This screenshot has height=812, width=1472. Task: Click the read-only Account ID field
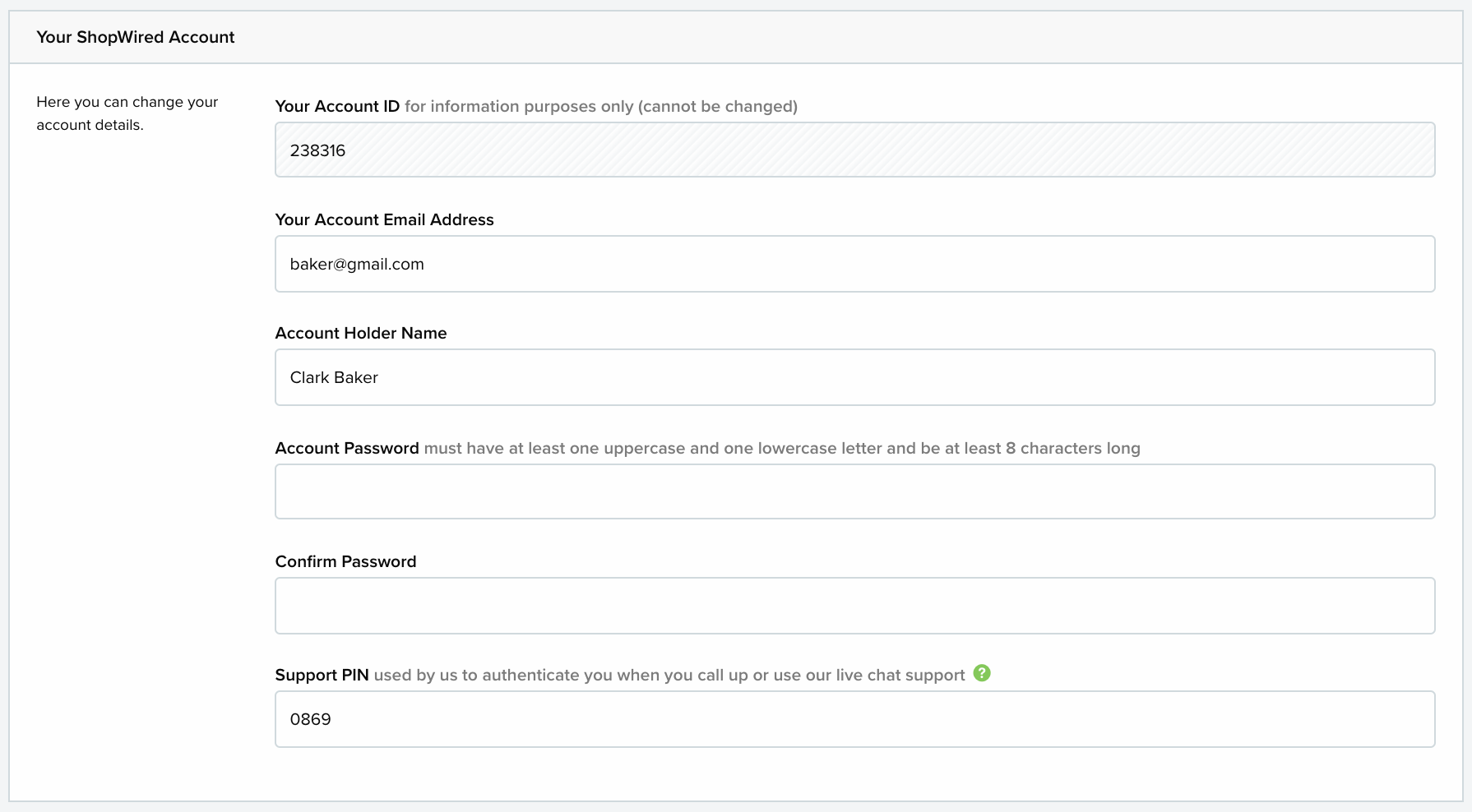(855, 150)
